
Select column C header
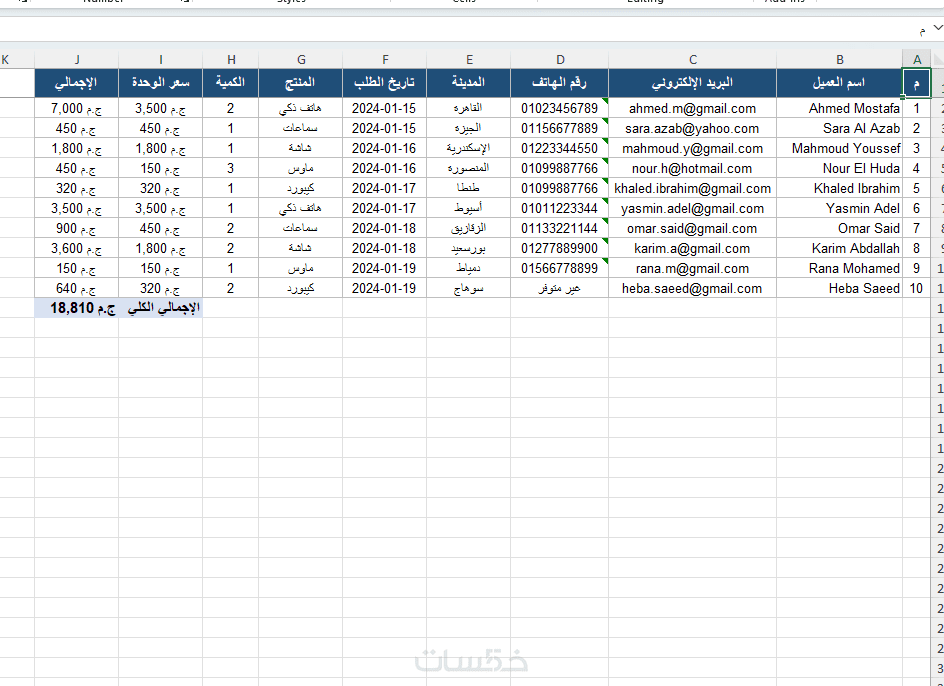point(692,59)
